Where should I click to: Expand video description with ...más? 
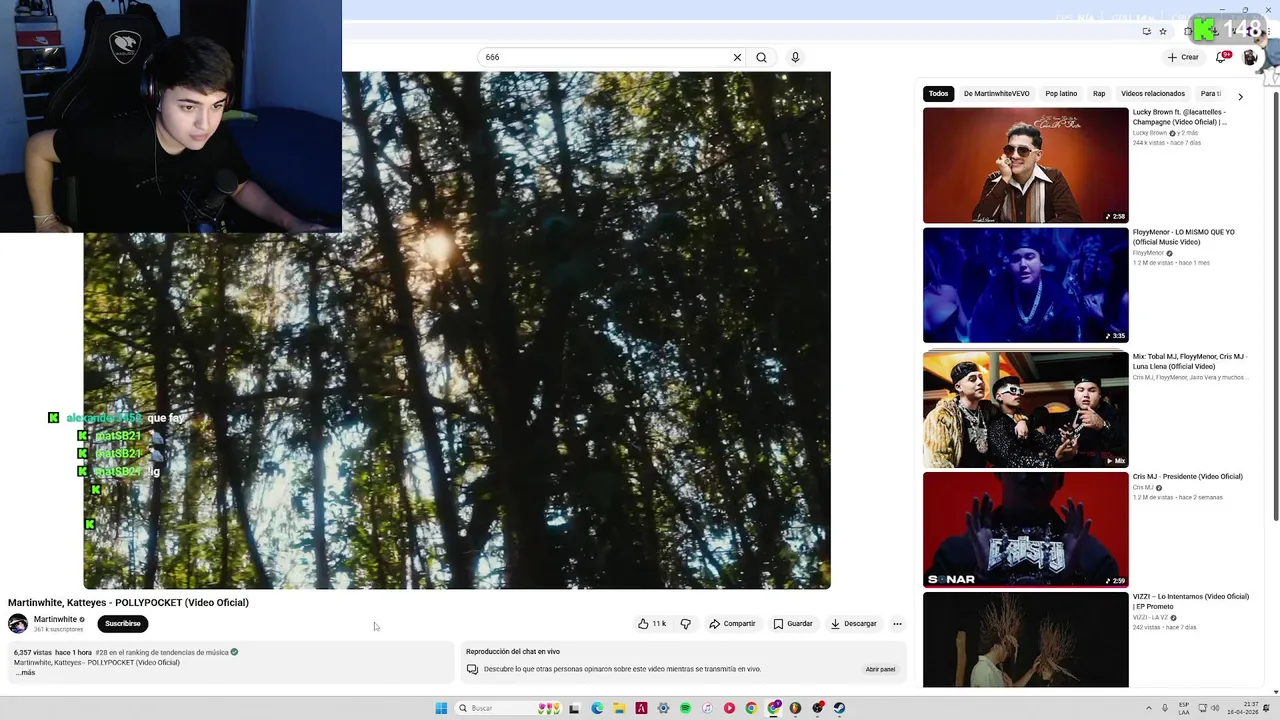[25, 672]
